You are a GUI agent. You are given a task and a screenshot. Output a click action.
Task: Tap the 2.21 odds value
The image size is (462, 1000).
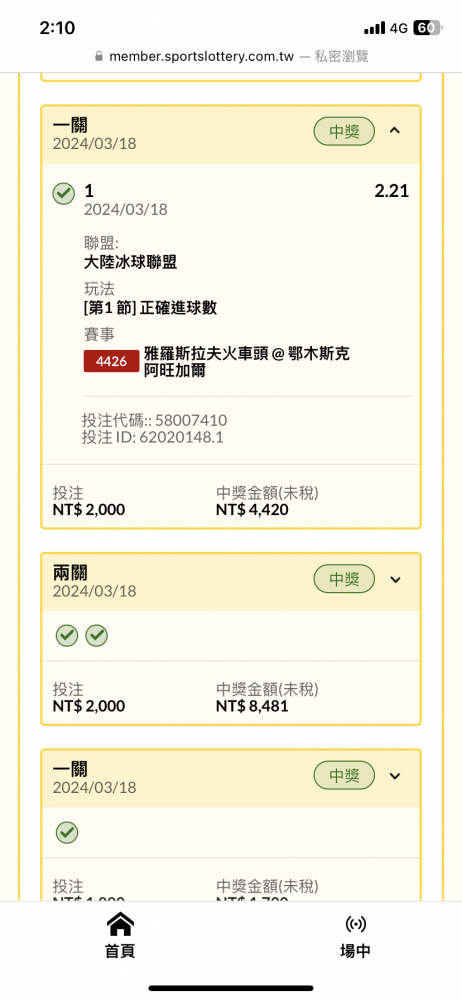(391, 191)
